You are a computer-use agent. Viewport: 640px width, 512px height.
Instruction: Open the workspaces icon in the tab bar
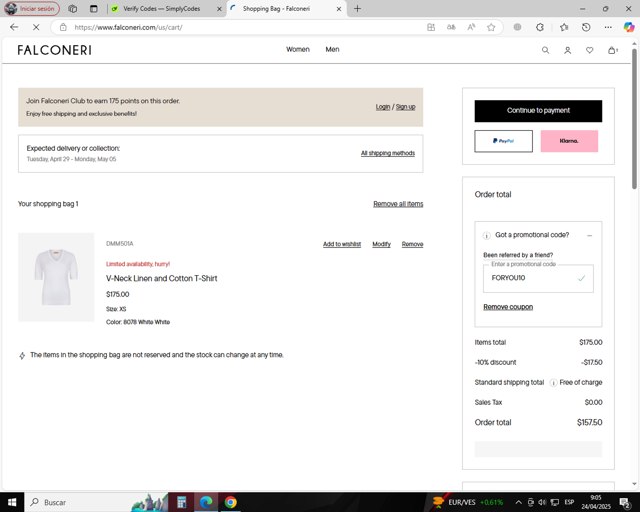click(x=73, y=9)
